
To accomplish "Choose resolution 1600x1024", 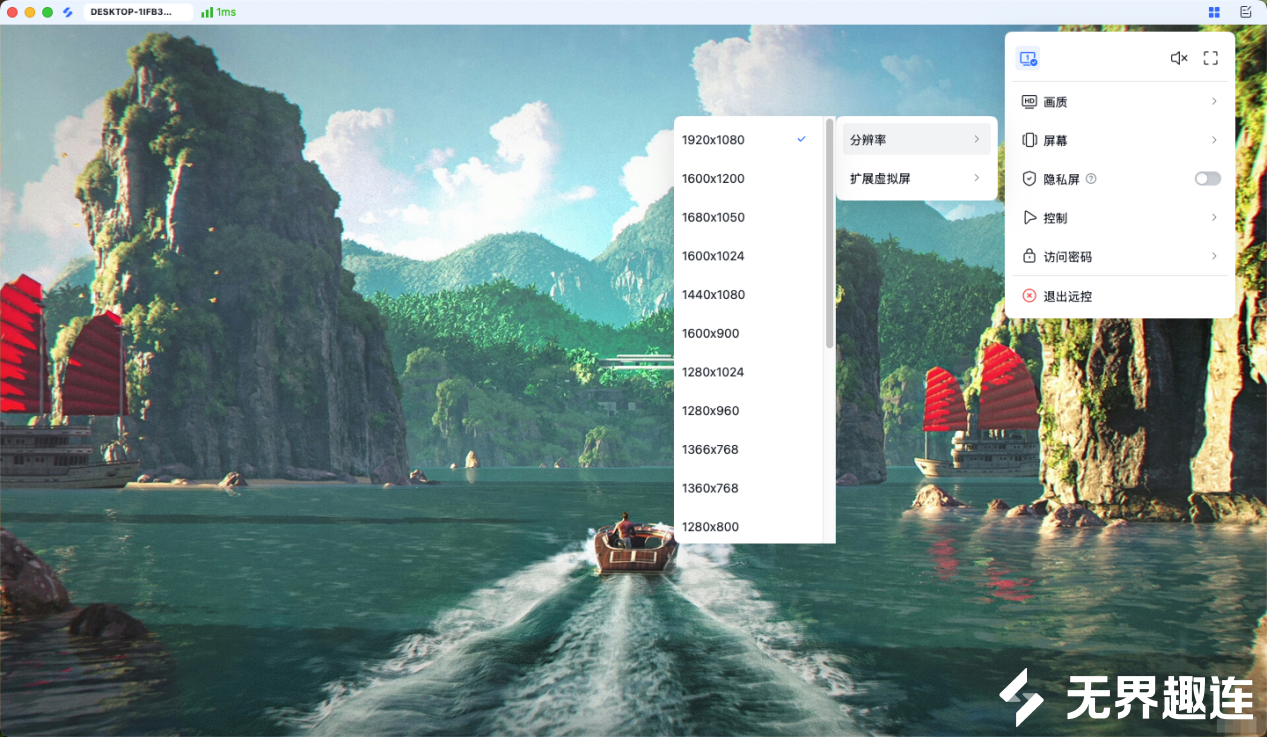I will tap(748, 256).
